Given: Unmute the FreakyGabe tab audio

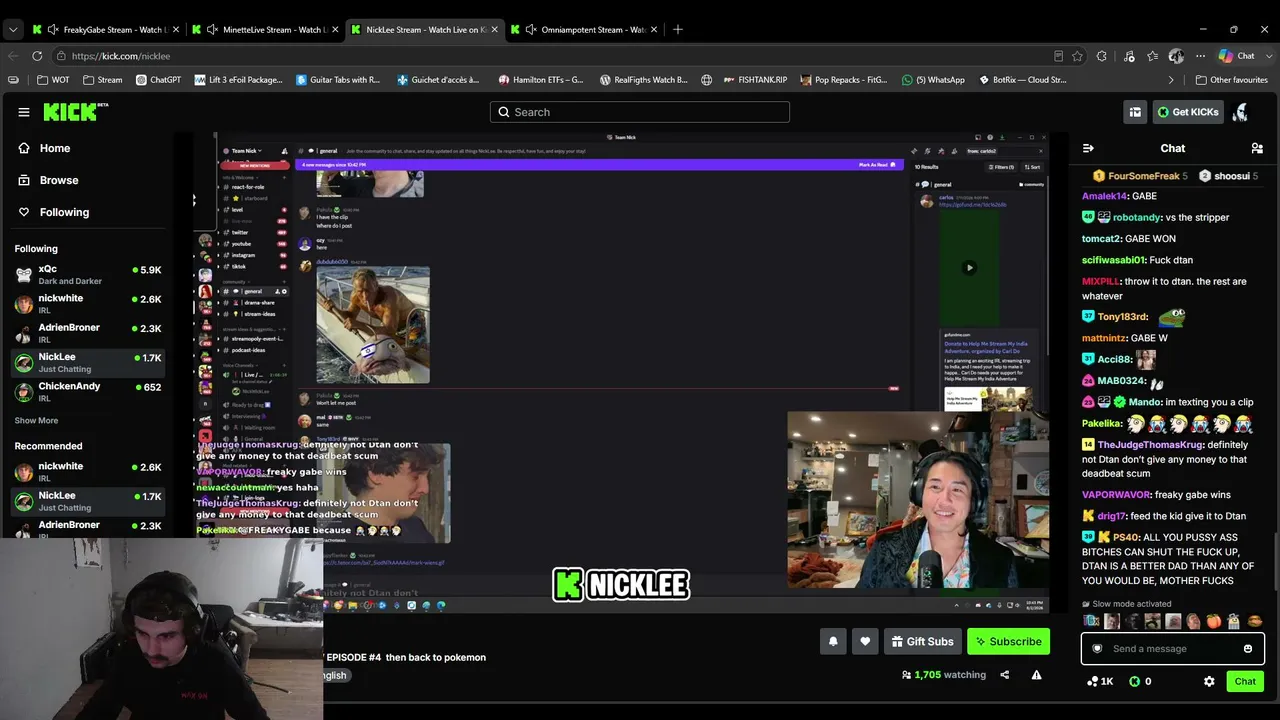Looking at the screenshot, I should (53, 30).
